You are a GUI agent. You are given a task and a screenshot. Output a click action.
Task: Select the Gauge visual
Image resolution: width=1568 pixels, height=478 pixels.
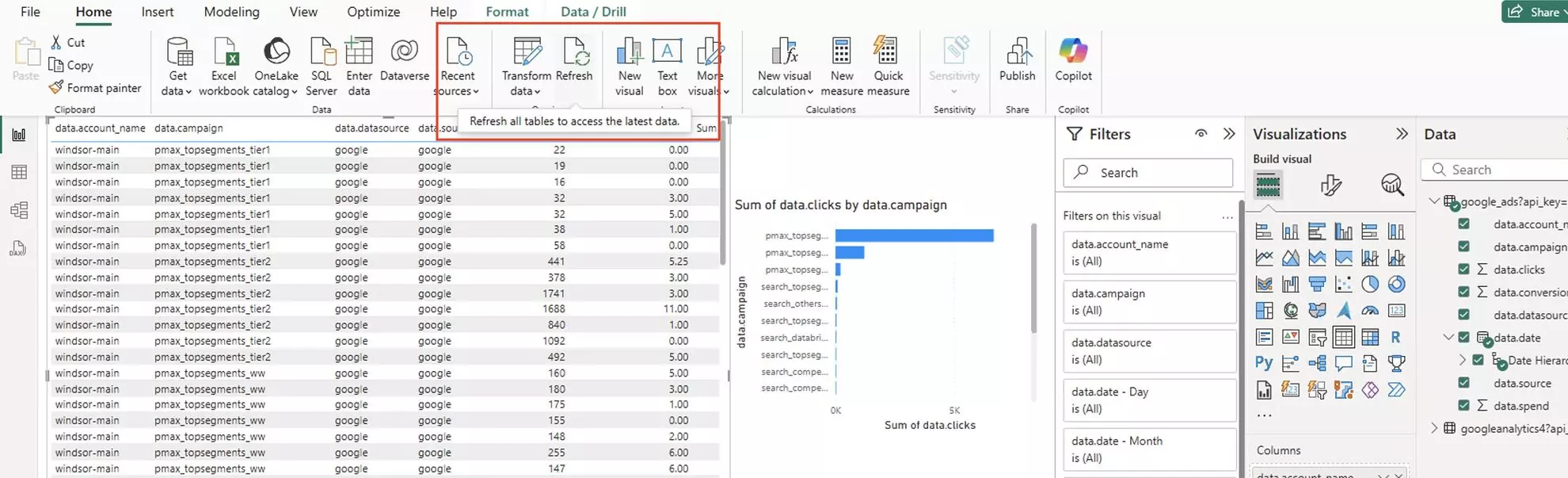tap(1370, 311)
